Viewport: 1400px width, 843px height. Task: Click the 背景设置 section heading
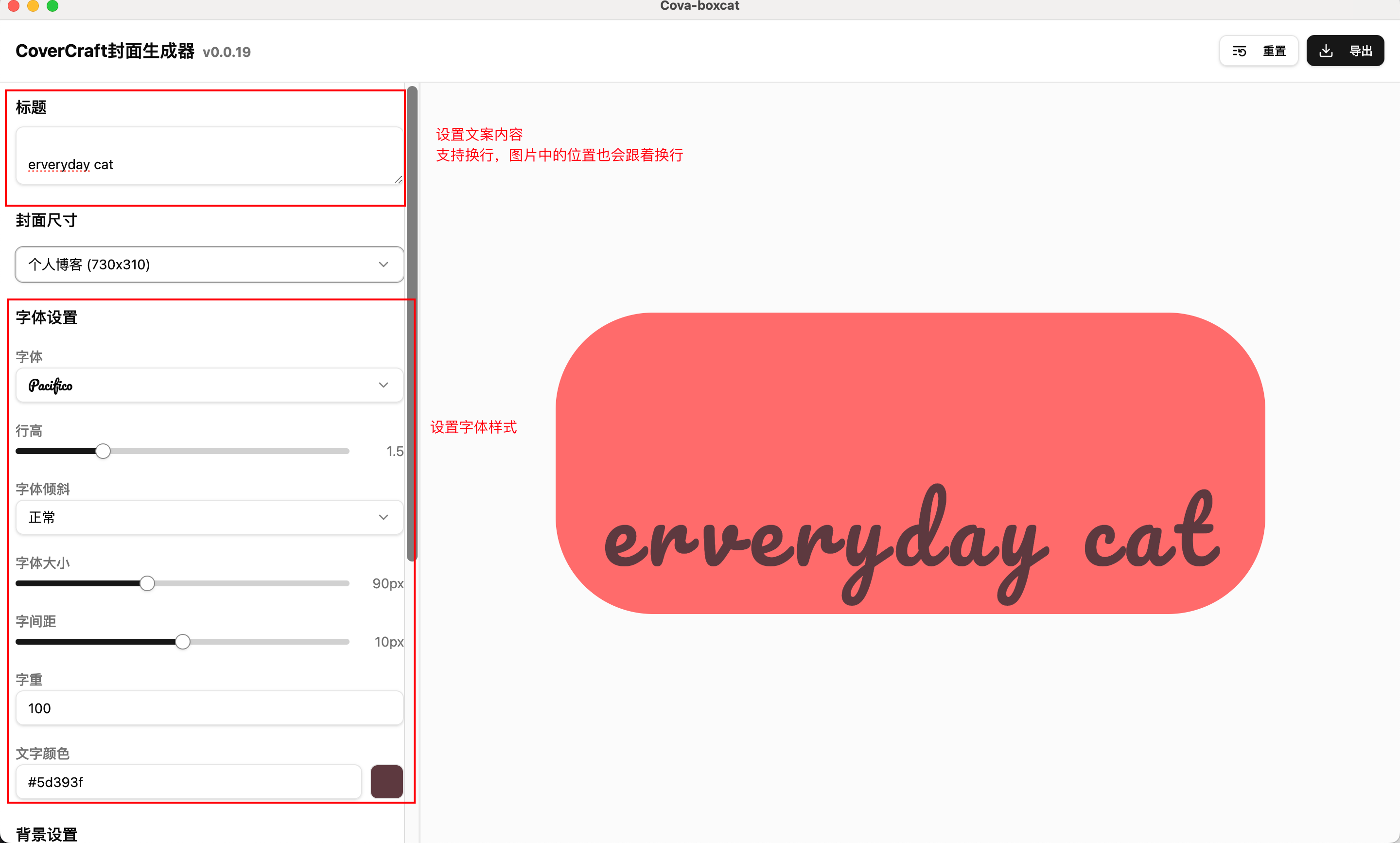pyautogui.click(x=47, y=834)
